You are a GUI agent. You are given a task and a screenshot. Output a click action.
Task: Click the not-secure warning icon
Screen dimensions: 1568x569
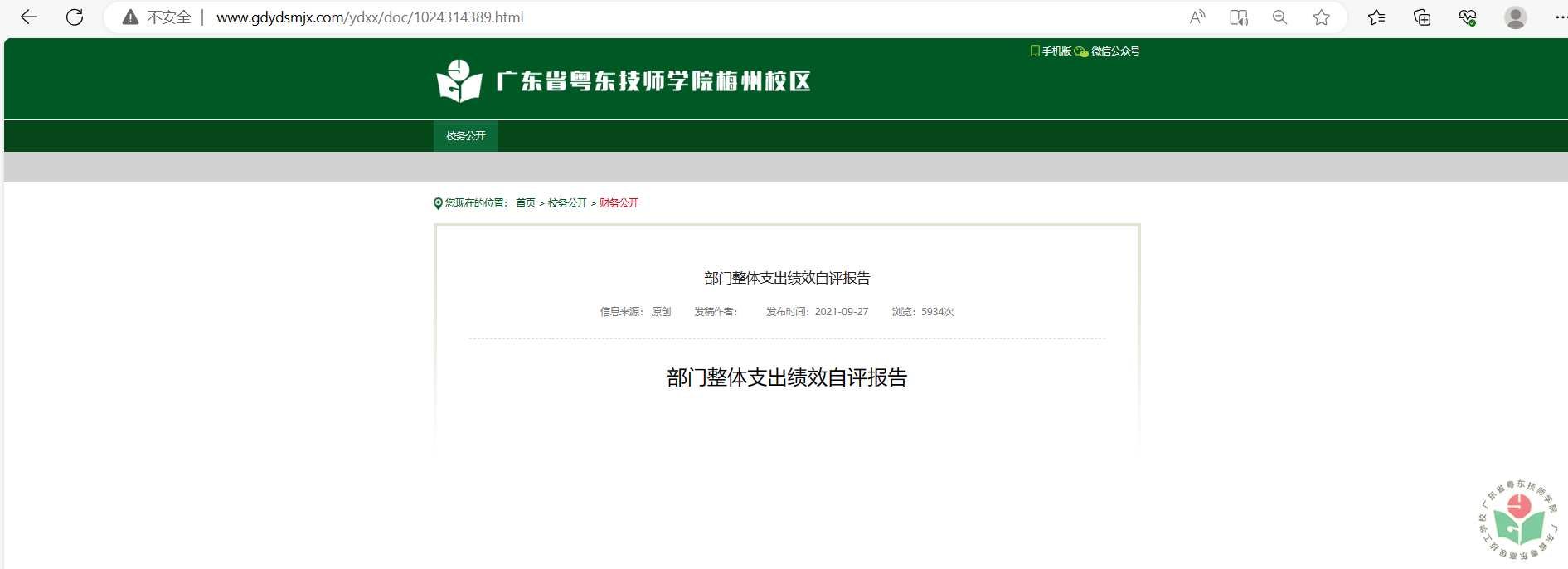pos(130,17)
